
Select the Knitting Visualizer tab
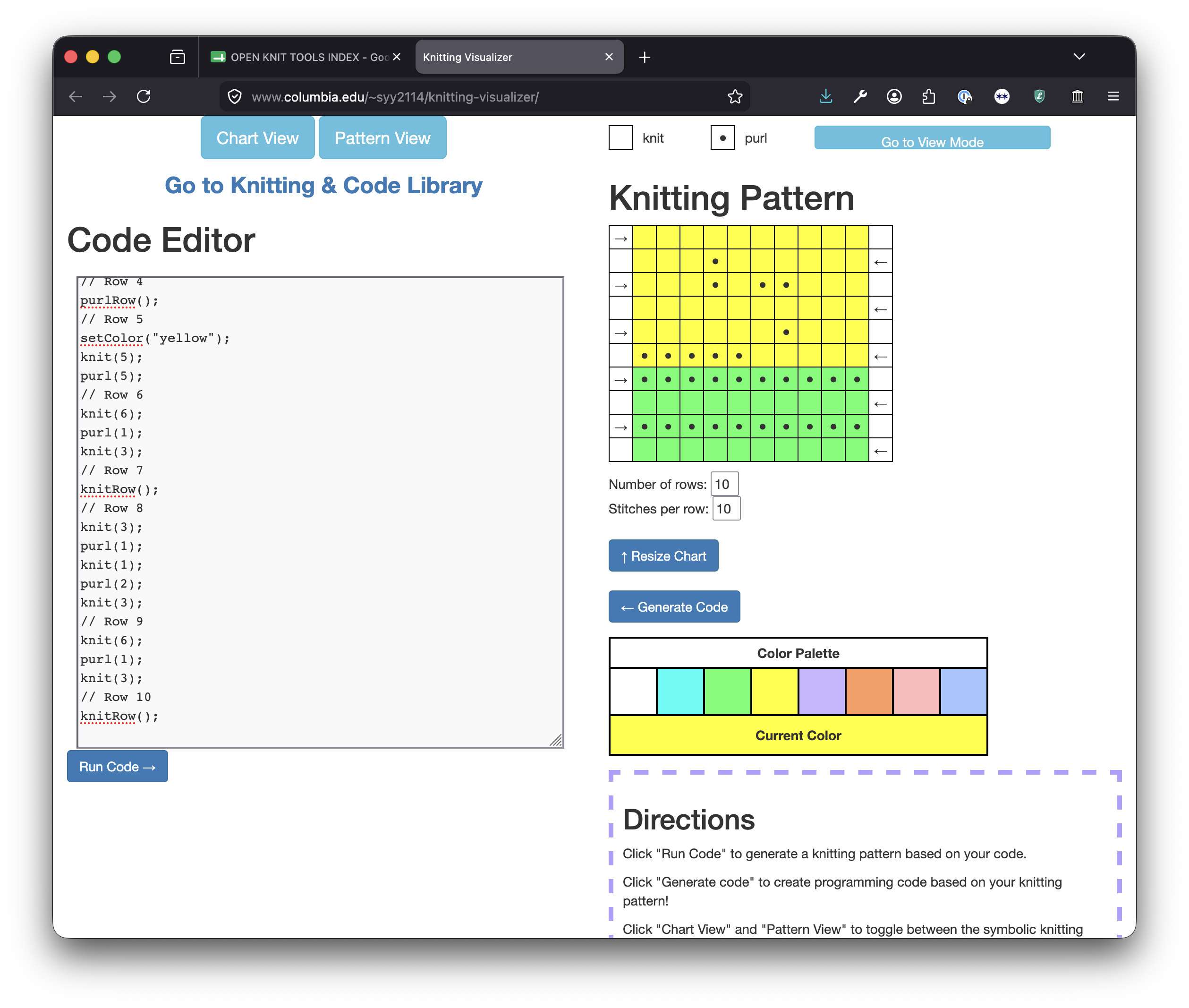(519, 57)
